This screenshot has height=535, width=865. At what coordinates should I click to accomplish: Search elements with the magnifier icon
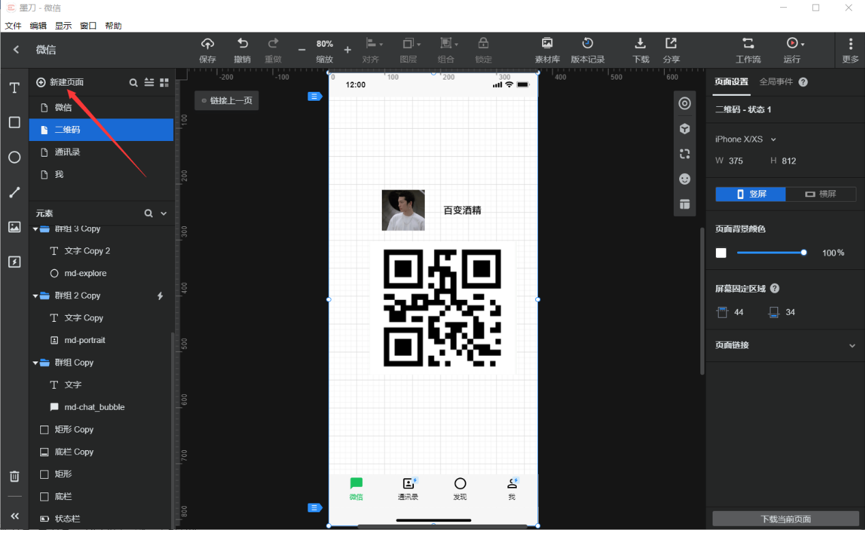148,213
